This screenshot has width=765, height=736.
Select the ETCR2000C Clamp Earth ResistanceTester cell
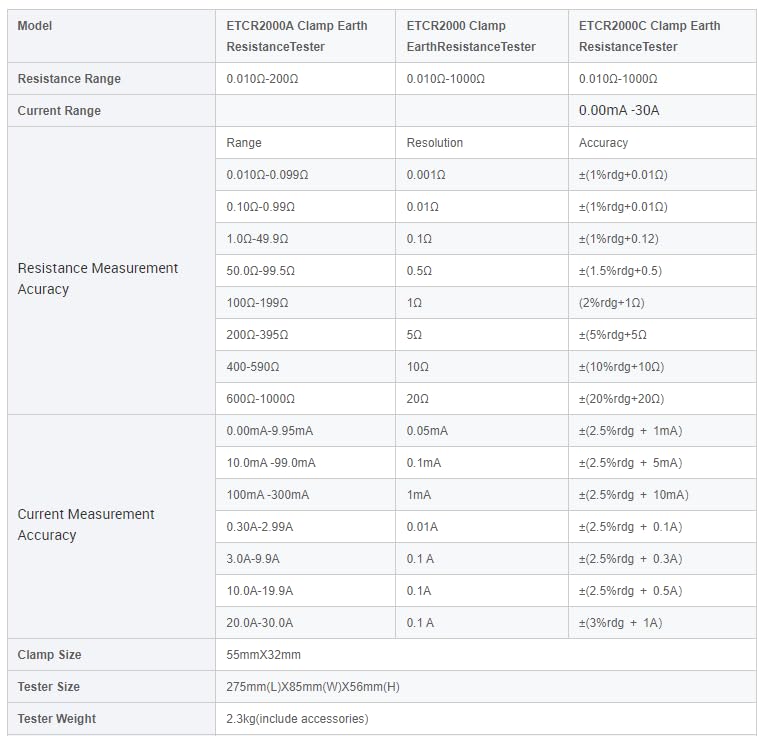coord(663,36)
